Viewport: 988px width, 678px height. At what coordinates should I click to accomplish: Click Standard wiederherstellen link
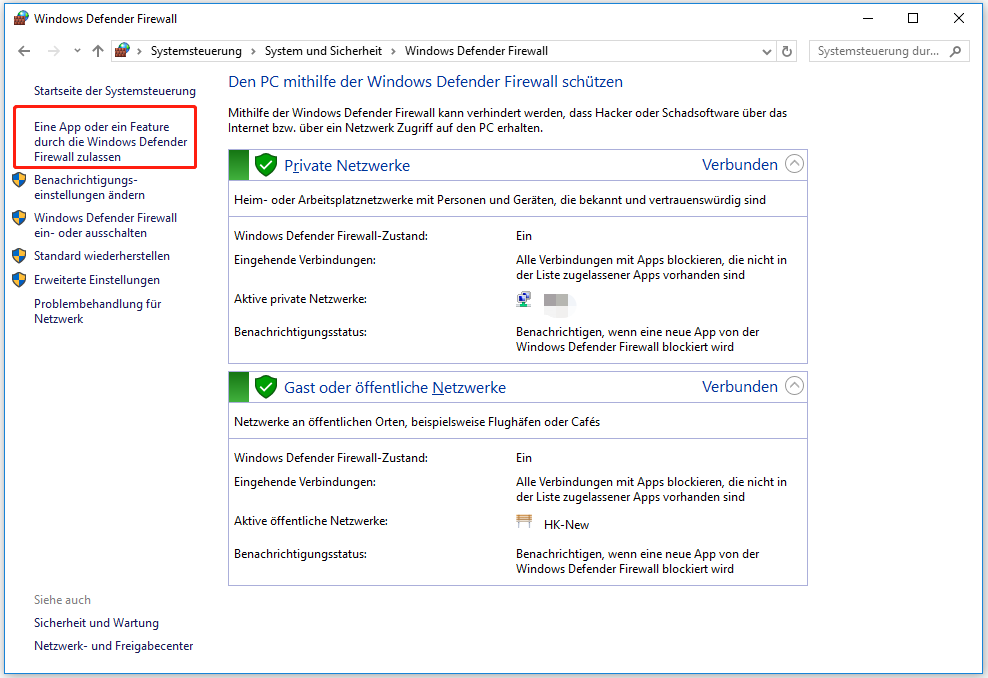[102, 256]
